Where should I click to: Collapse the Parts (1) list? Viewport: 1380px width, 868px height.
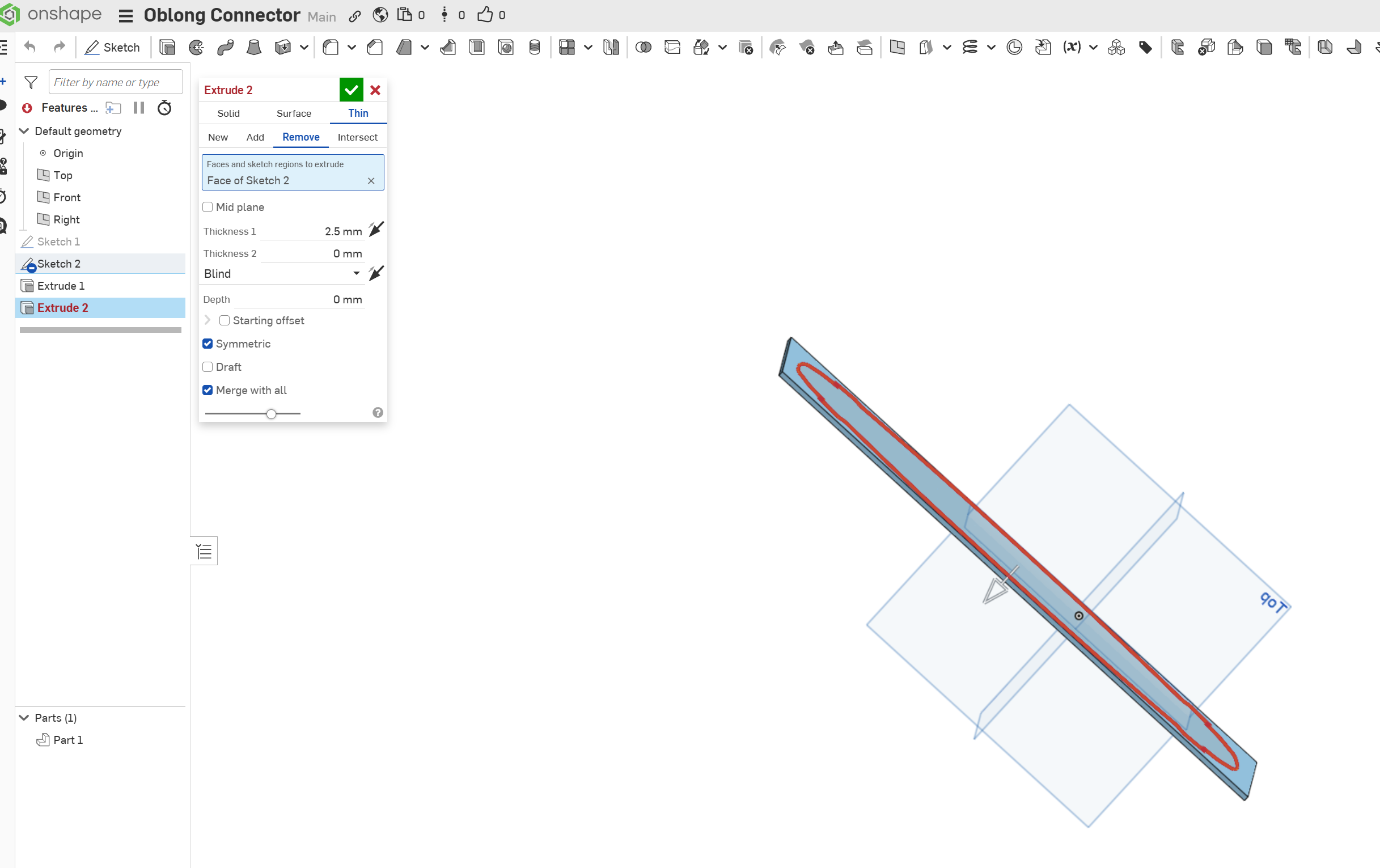click(24, 718)
